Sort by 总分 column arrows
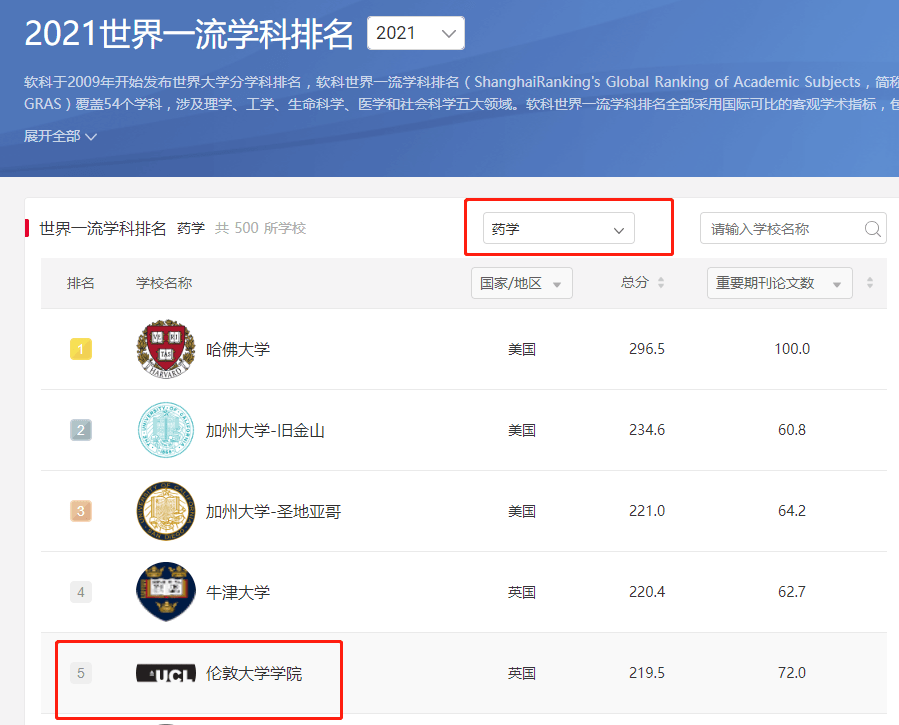The image size is (899, 725). click(x=661, y=283)
